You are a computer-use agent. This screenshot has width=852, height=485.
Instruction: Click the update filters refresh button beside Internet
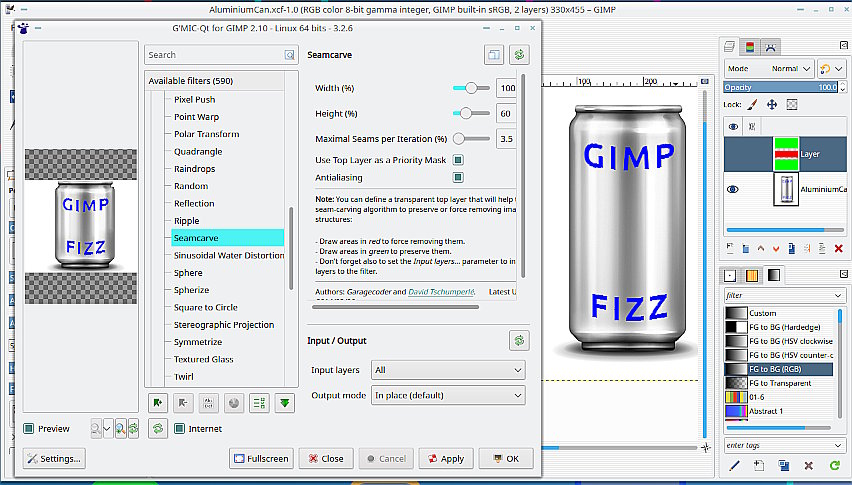point(158,429)
